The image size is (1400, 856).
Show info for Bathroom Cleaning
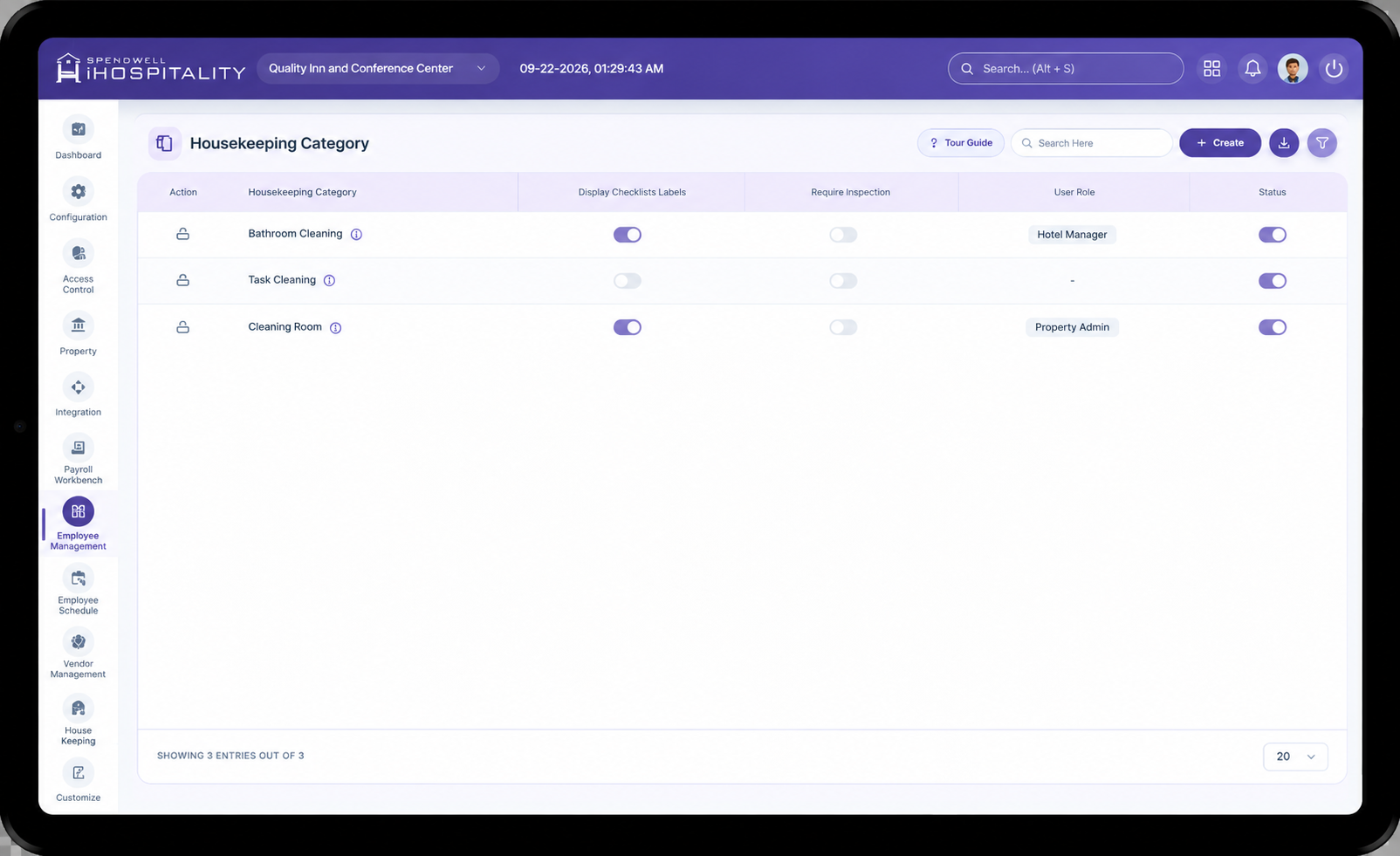(356, 235)
